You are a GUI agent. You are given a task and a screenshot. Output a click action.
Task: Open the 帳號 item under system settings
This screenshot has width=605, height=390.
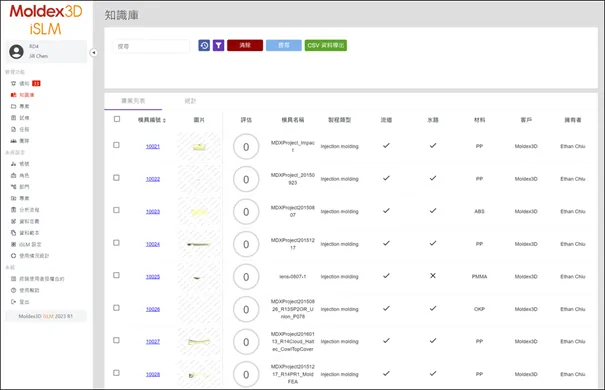pyautogui.click(x=20, y=164)
